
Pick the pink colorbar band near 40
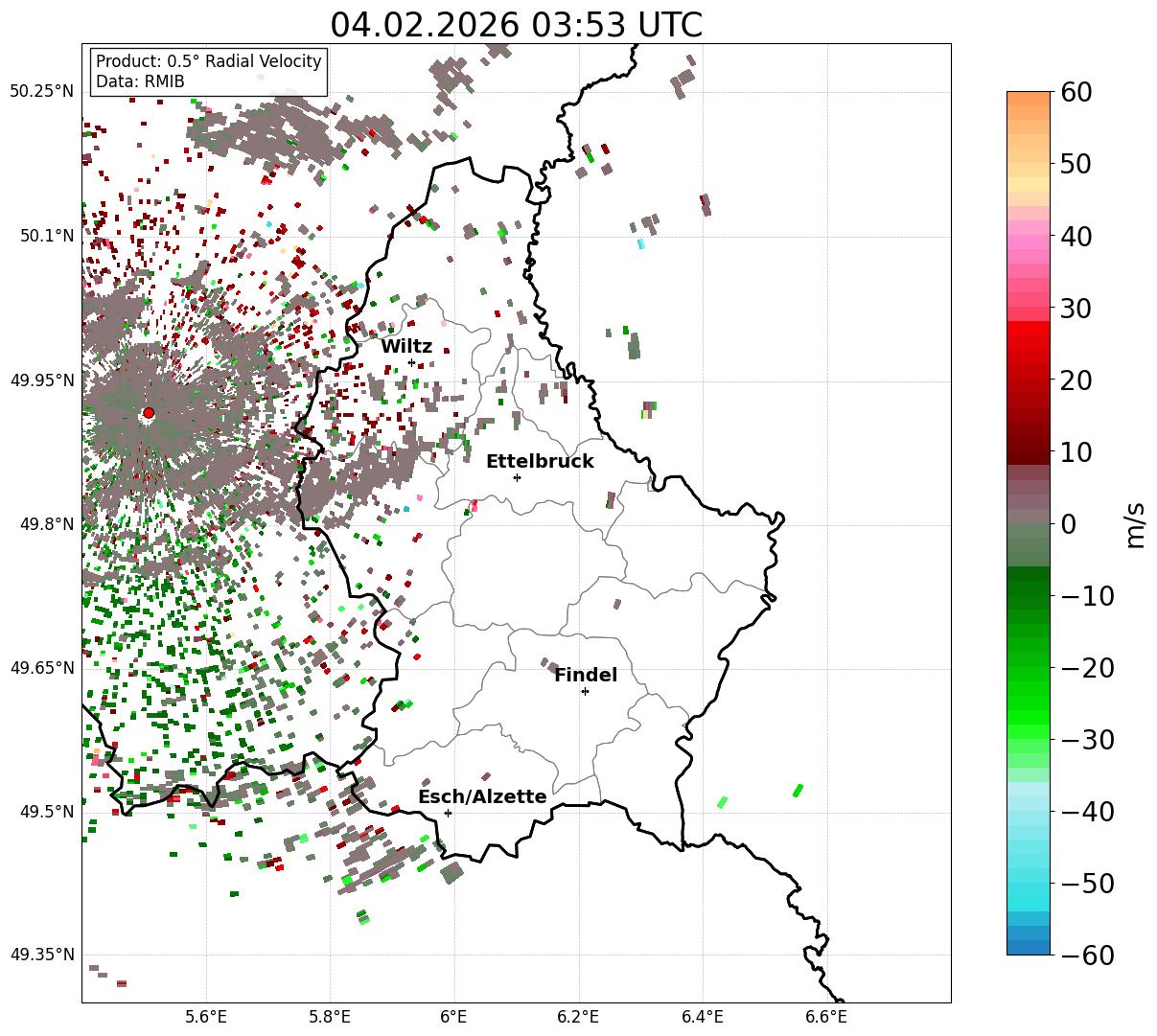(x=1029, y=242)
